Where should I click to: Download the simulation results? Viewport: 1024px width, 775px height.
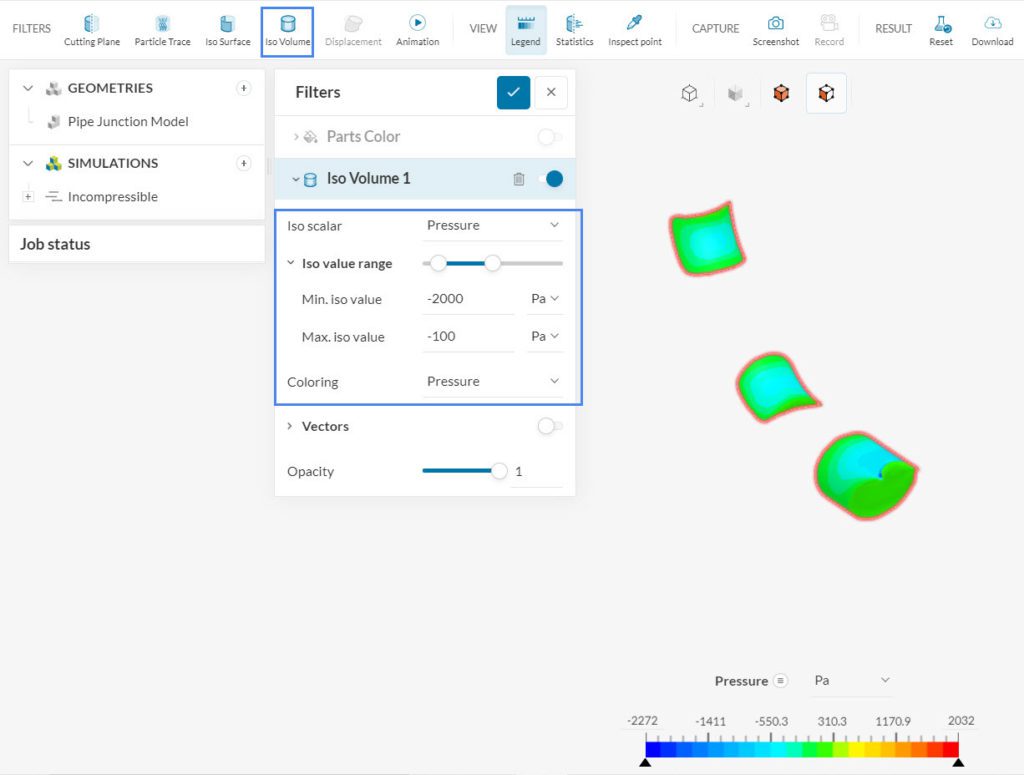[x=992, y=28]
